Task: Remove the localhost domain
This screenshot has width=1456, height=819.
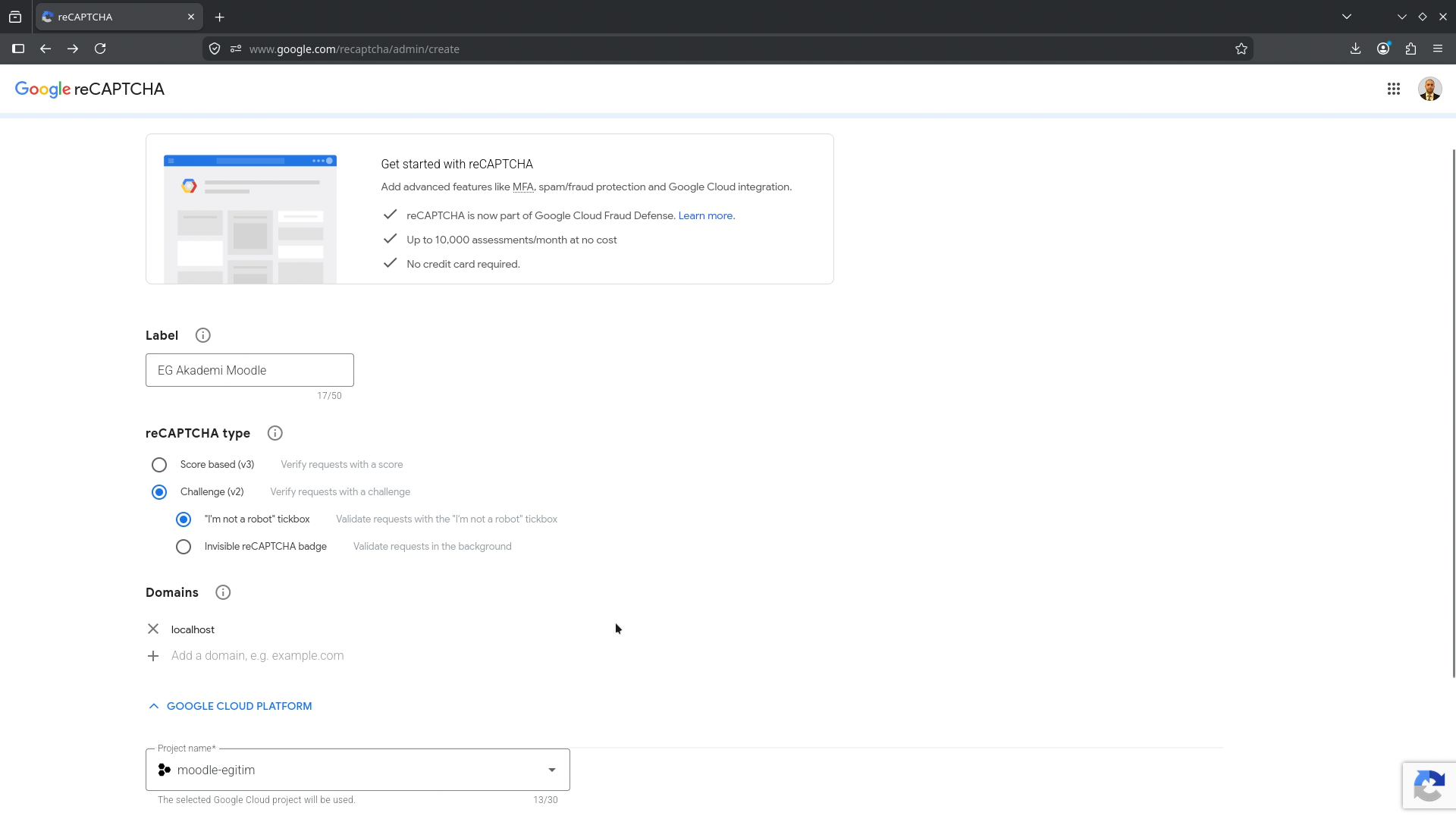Action: (x=153, y=629)
